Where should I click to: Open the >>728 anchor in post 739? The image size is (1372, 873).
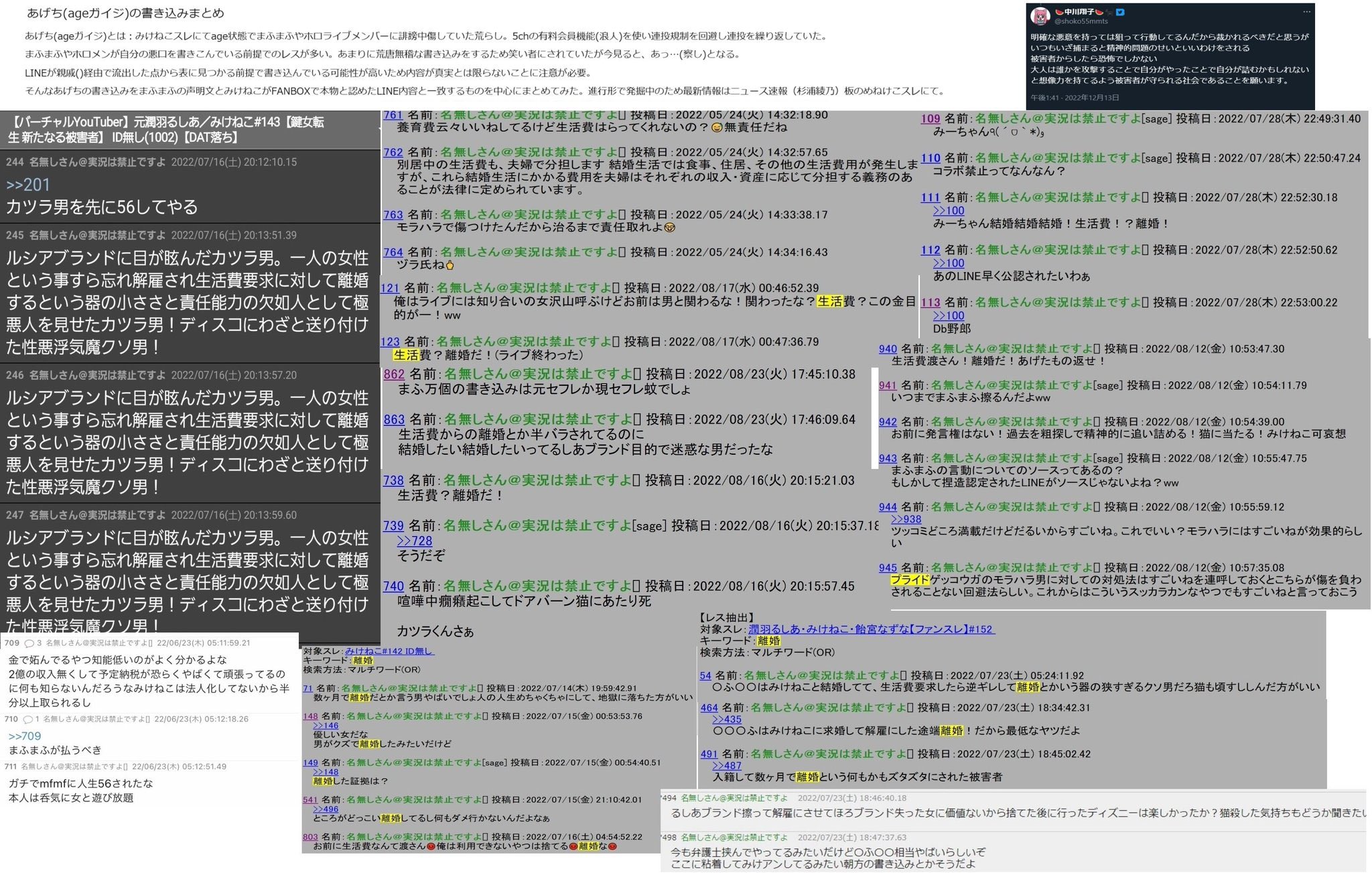[414, 541]
